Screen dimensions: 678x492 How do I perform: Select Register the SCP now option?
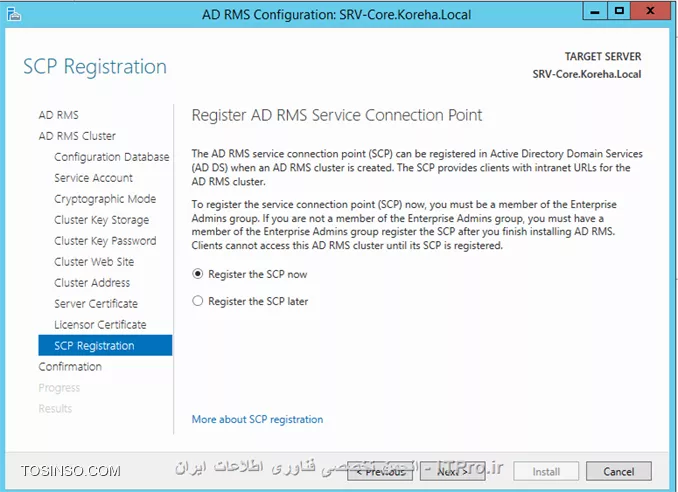pyautogui.click(x=249, y=274)
